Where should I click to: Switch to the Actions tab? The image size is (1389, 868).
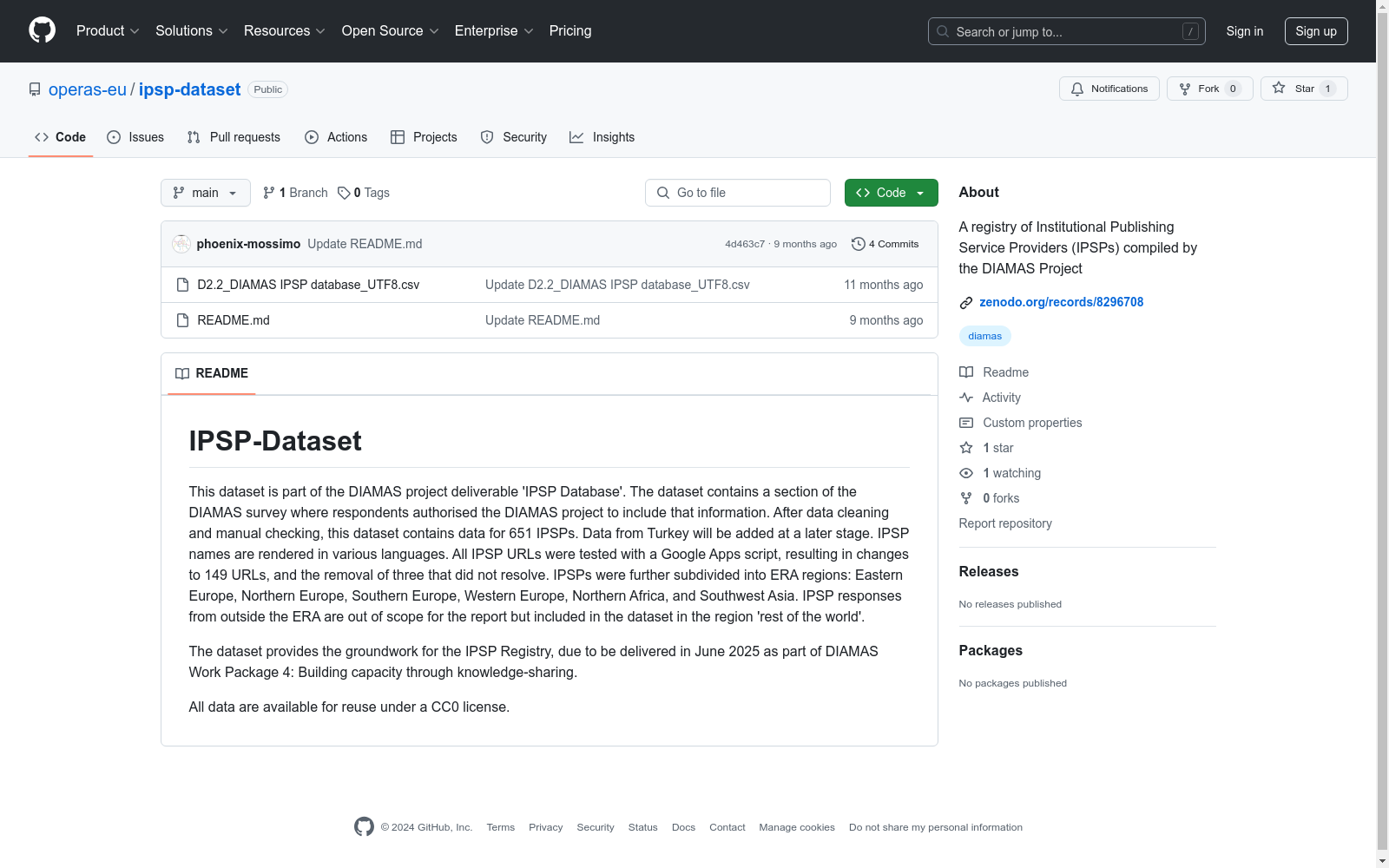point(336,137)
